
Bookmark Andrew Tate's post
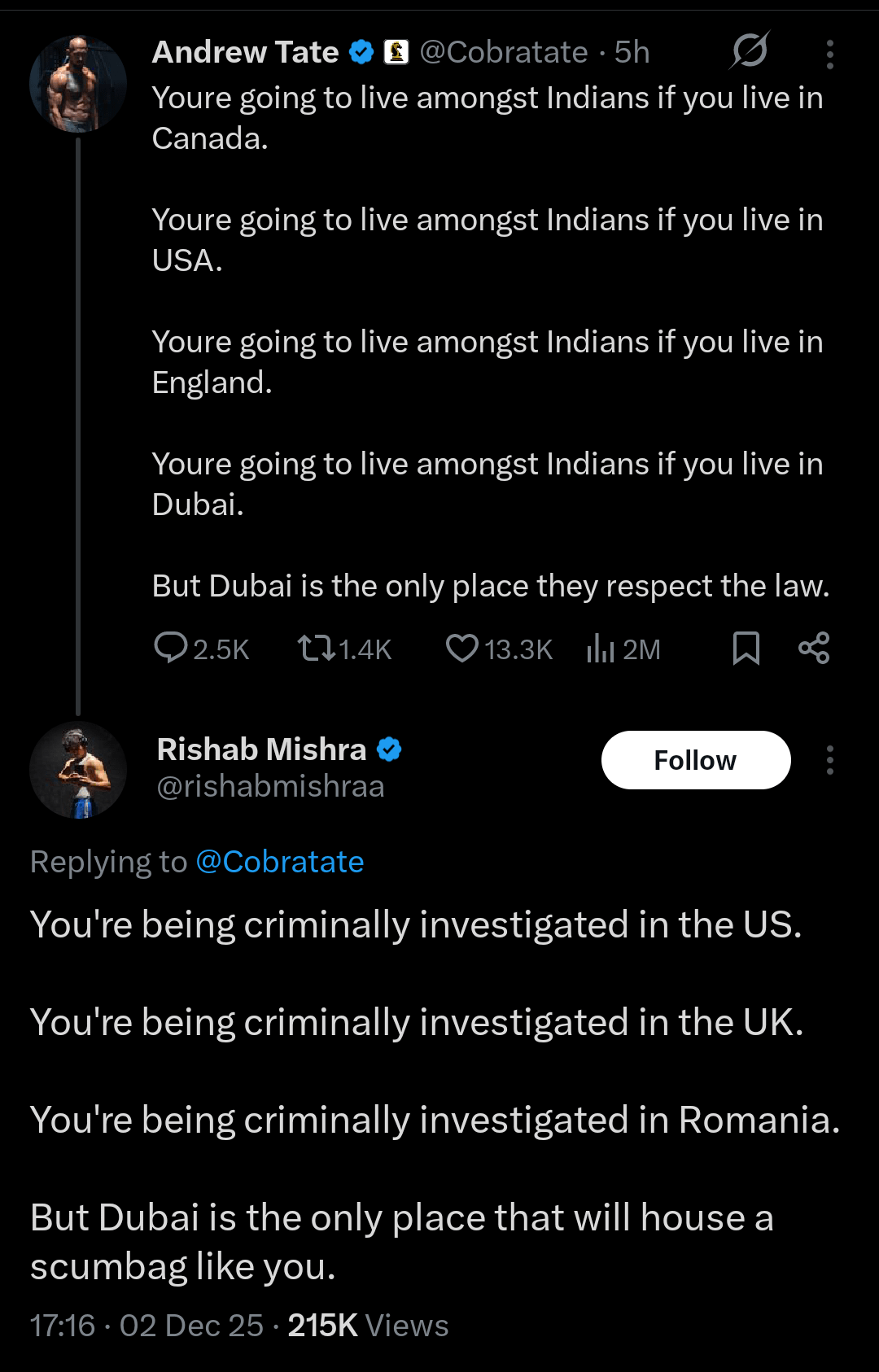tap(746, 649)
